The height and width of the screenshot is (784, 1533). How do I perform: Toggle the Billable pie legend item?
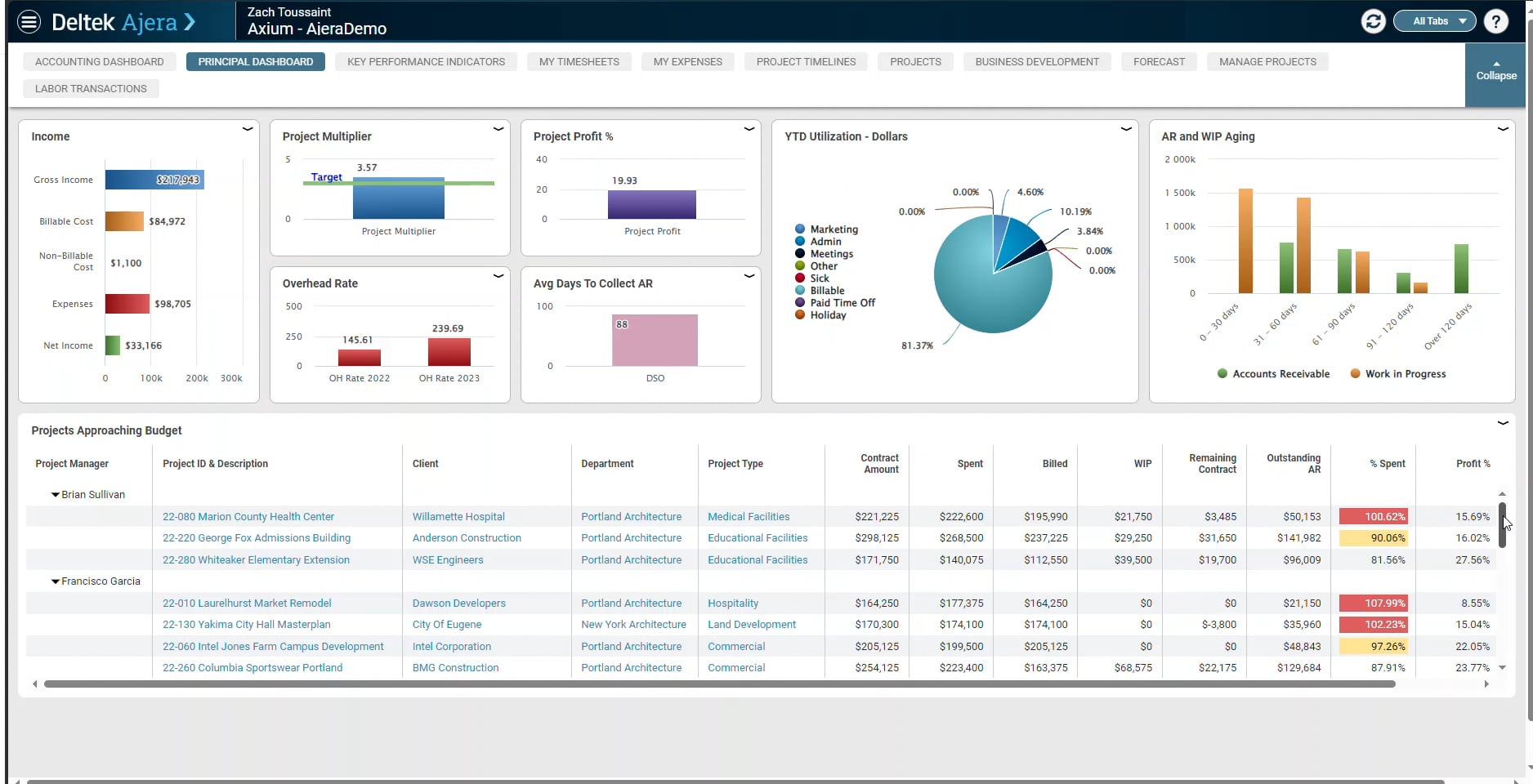tap(820, 291)
